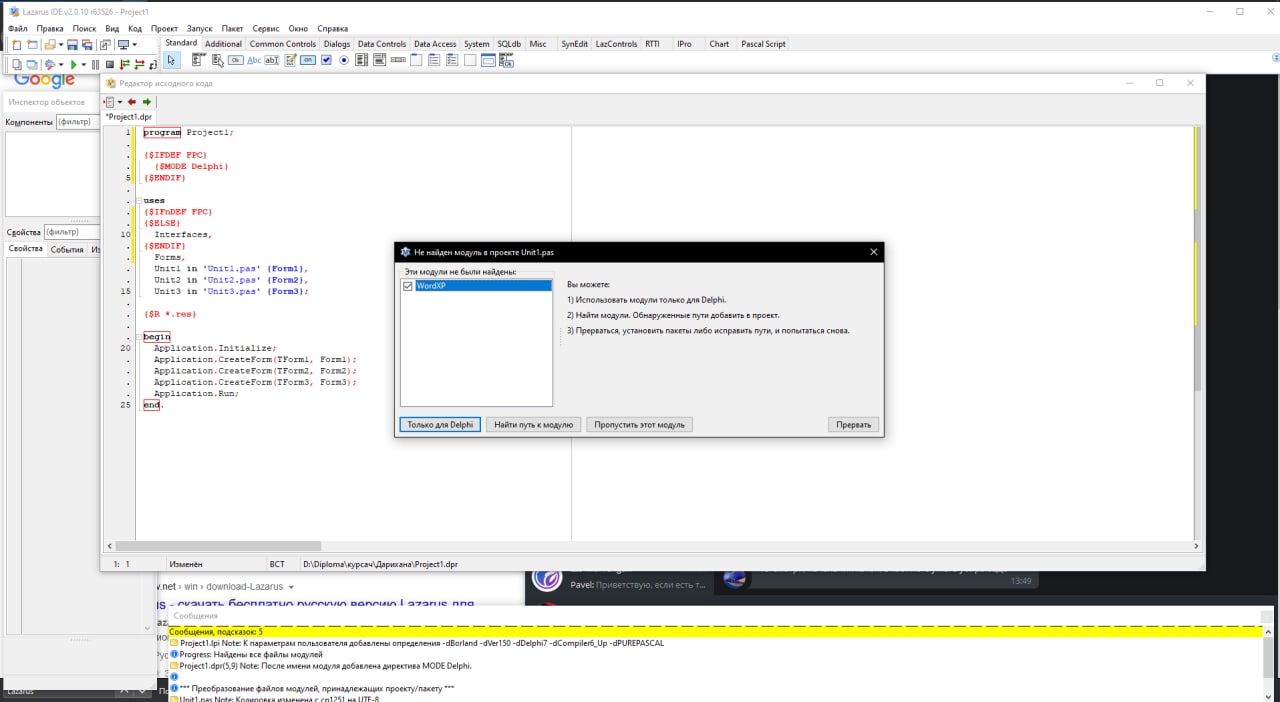Click the Найти путь к модулю button

coord(534,424)
